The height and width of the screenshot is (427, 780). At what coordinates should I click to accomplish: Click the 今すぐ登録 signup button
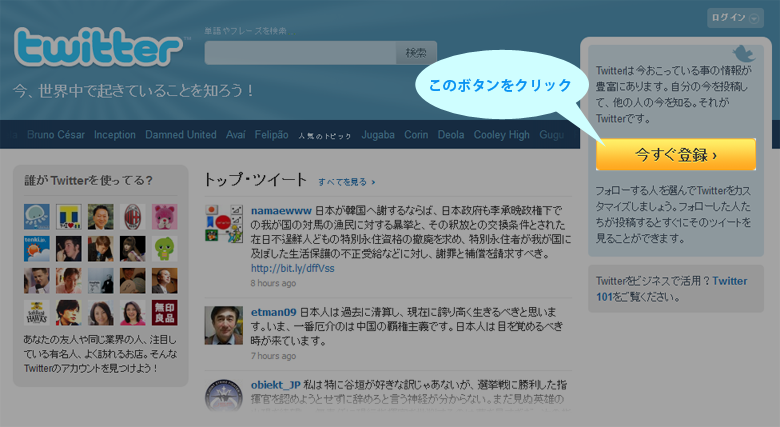676,155
